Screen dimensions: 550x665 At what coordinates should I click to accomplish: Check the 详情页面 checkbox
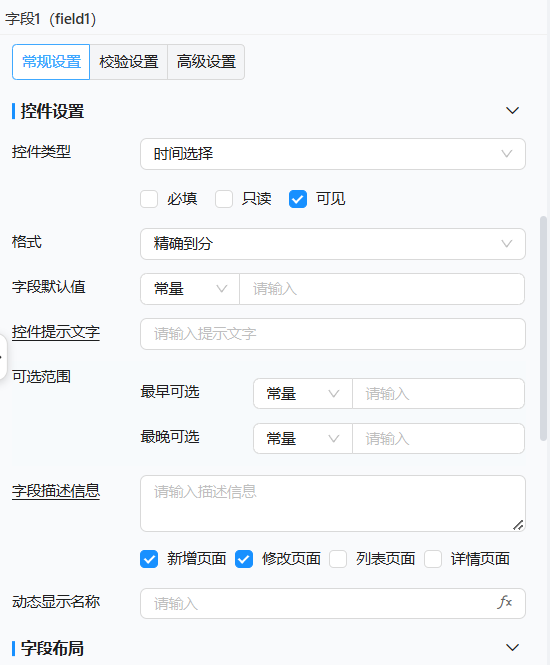coord(433,559)
